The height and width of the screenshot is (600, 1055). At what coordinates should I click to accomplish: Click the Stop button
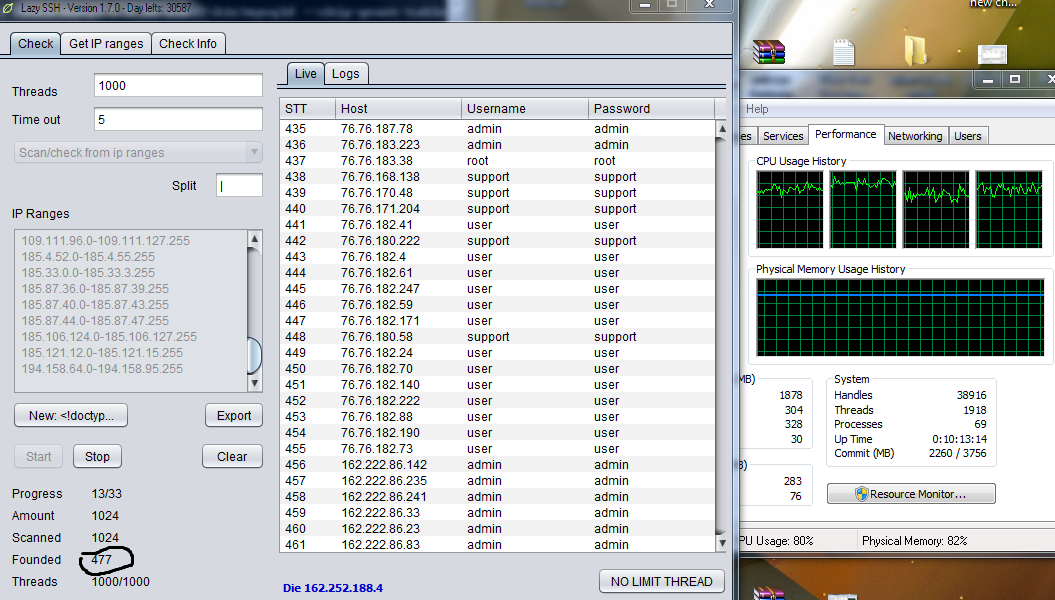[x=97, y=457]
